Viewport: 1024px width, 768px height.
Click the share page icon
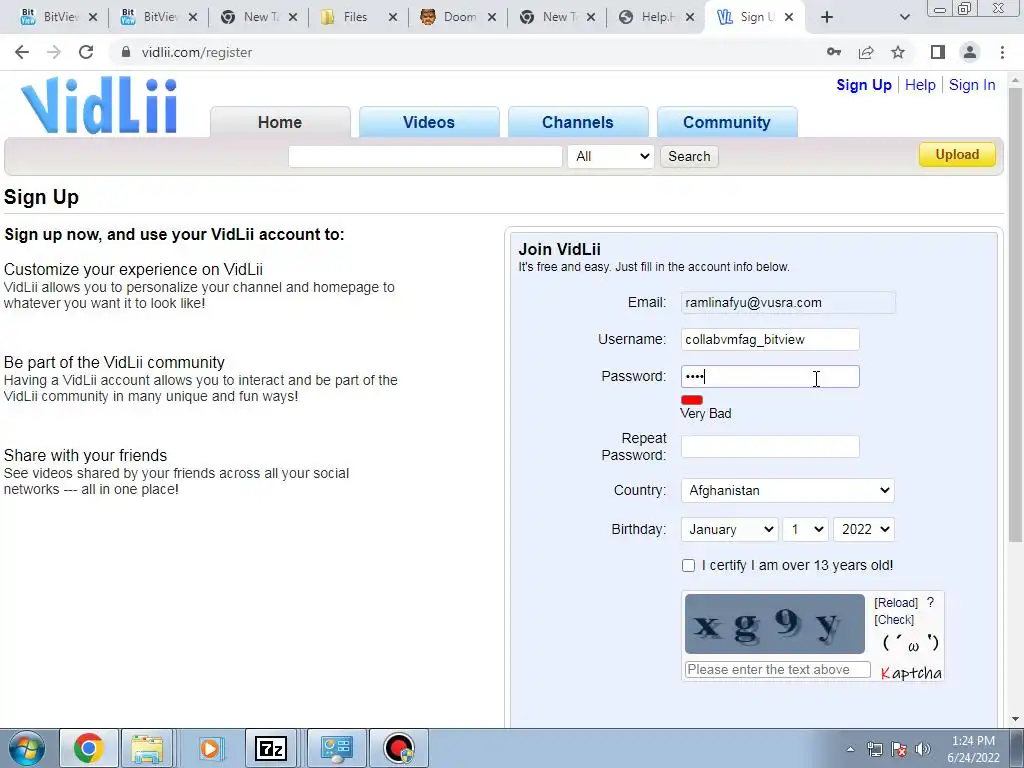point(866,52)
